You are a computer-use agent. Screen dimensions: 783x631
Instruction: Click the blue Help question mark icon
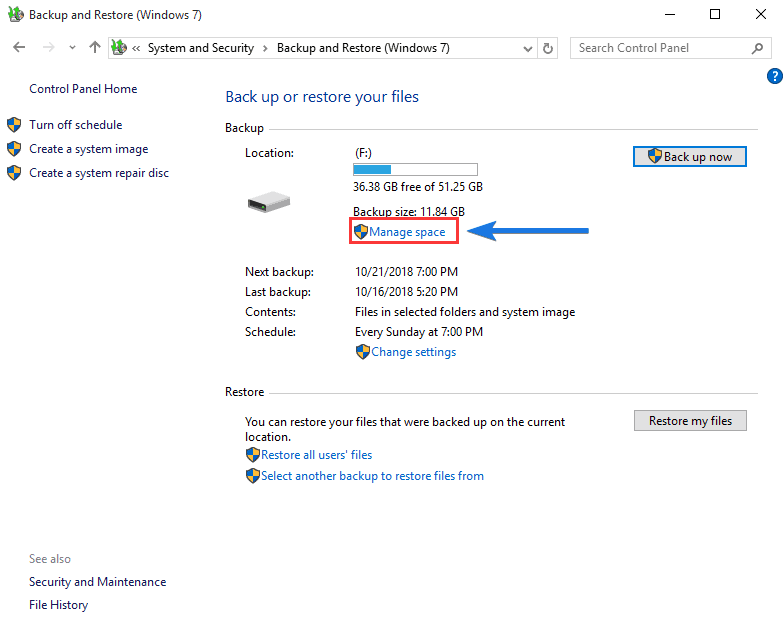(x=774, y=76)
